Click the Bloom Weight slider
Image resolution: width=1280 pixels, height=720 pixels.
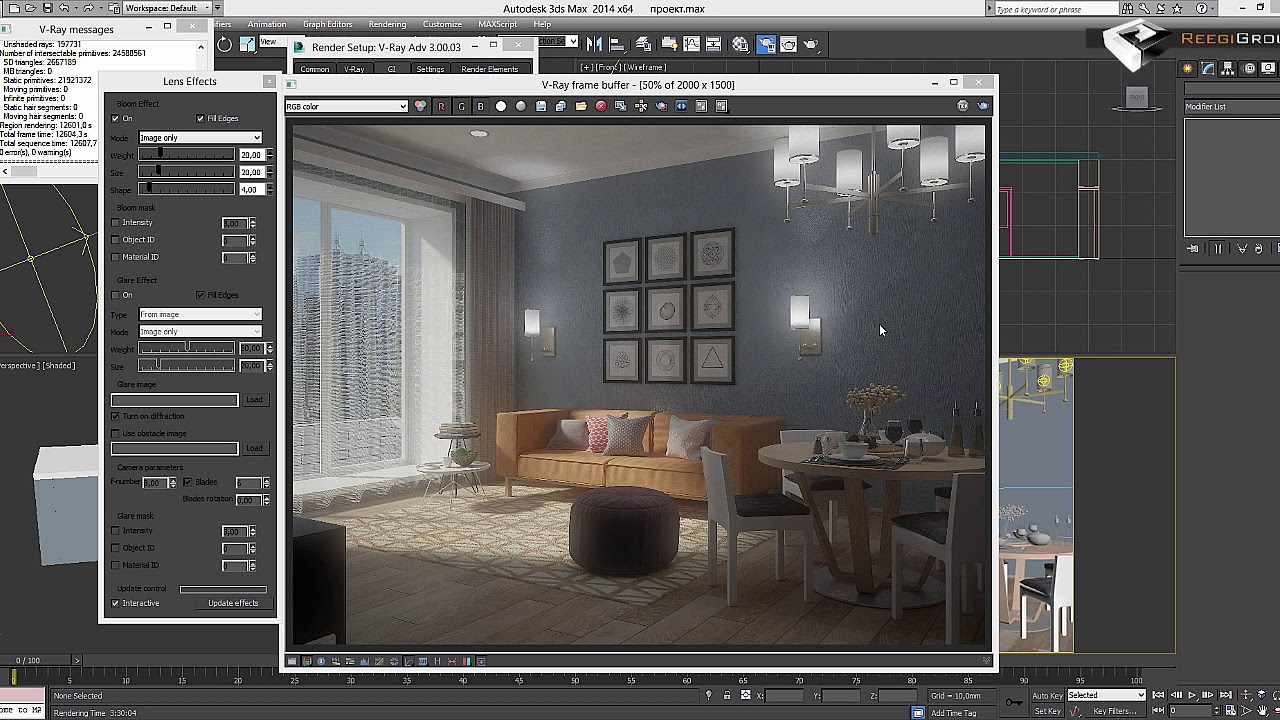(x=186, y=155)
